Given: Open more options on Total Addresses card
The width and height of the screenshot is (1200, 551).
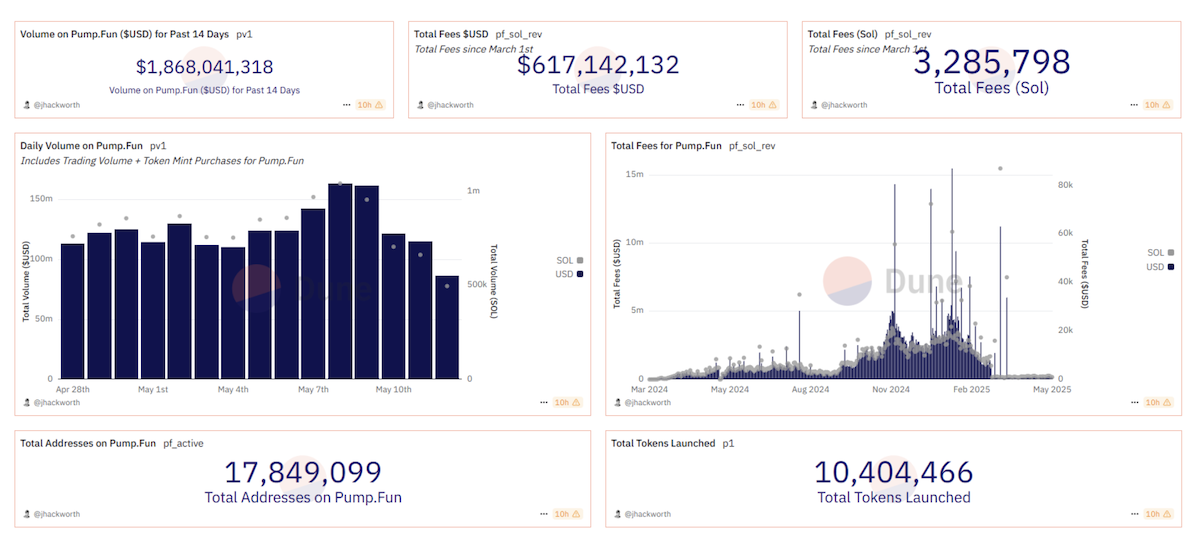Looking at the screenshot, I should click(543, 513).
